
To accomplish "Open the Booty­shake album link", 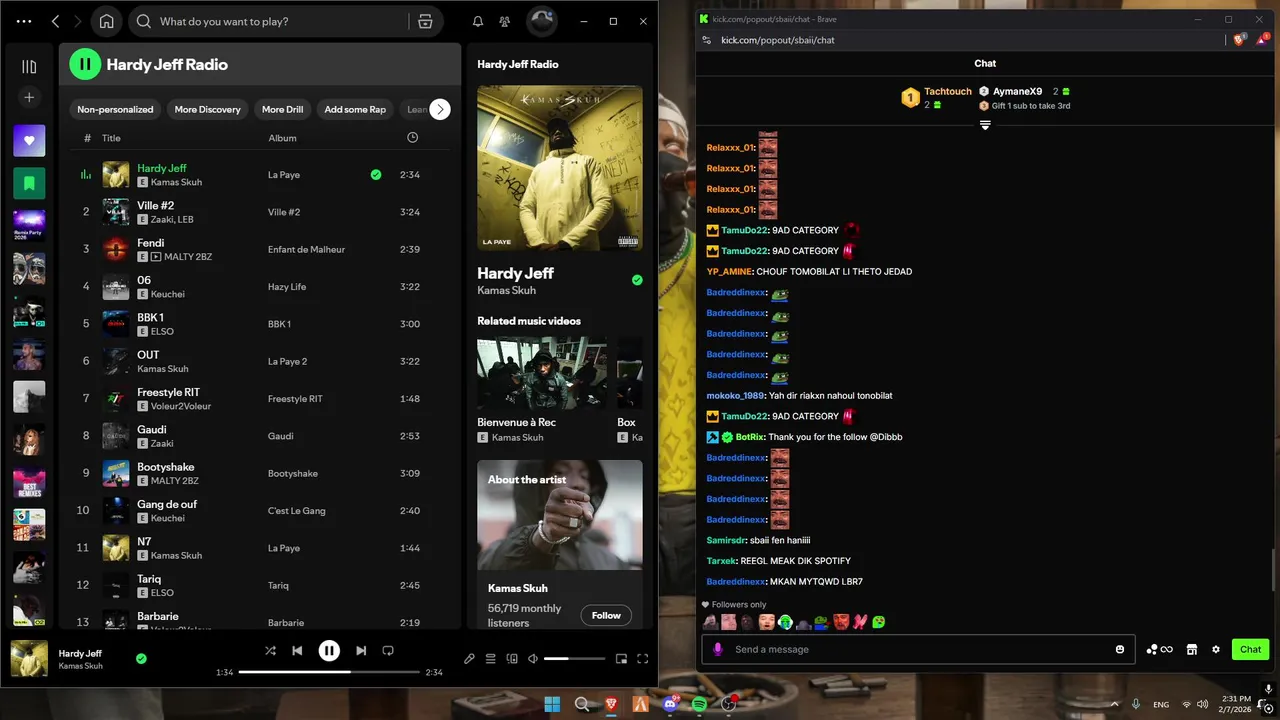I will pyautogui.click(x=292, y=473).
